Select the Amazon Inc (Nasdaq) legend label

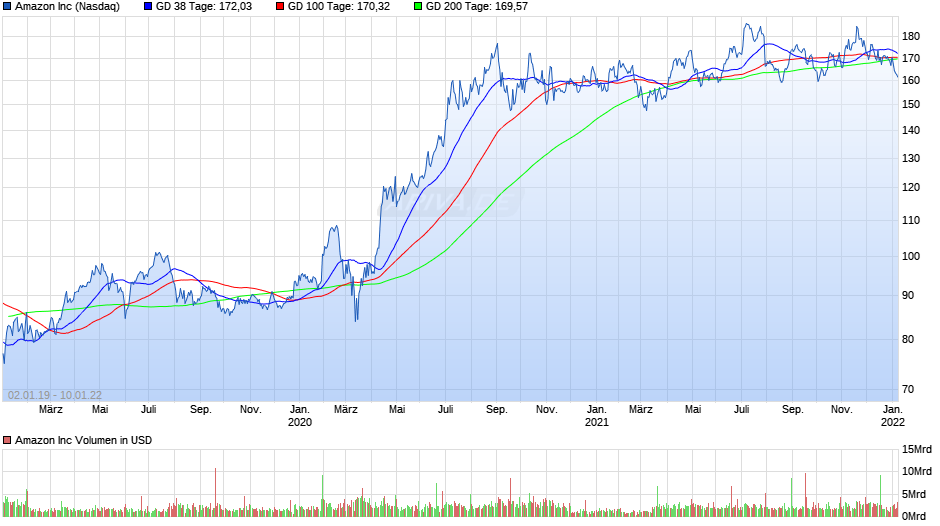click(67, 7)
